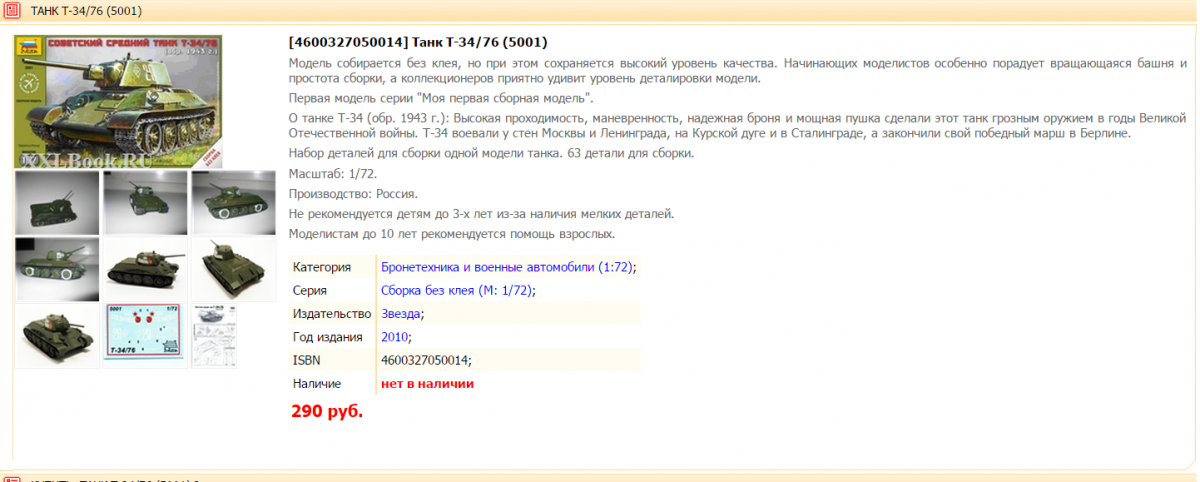Open the decal sheet thumbnail labeled 5001 T-34/76

[144, 336]
